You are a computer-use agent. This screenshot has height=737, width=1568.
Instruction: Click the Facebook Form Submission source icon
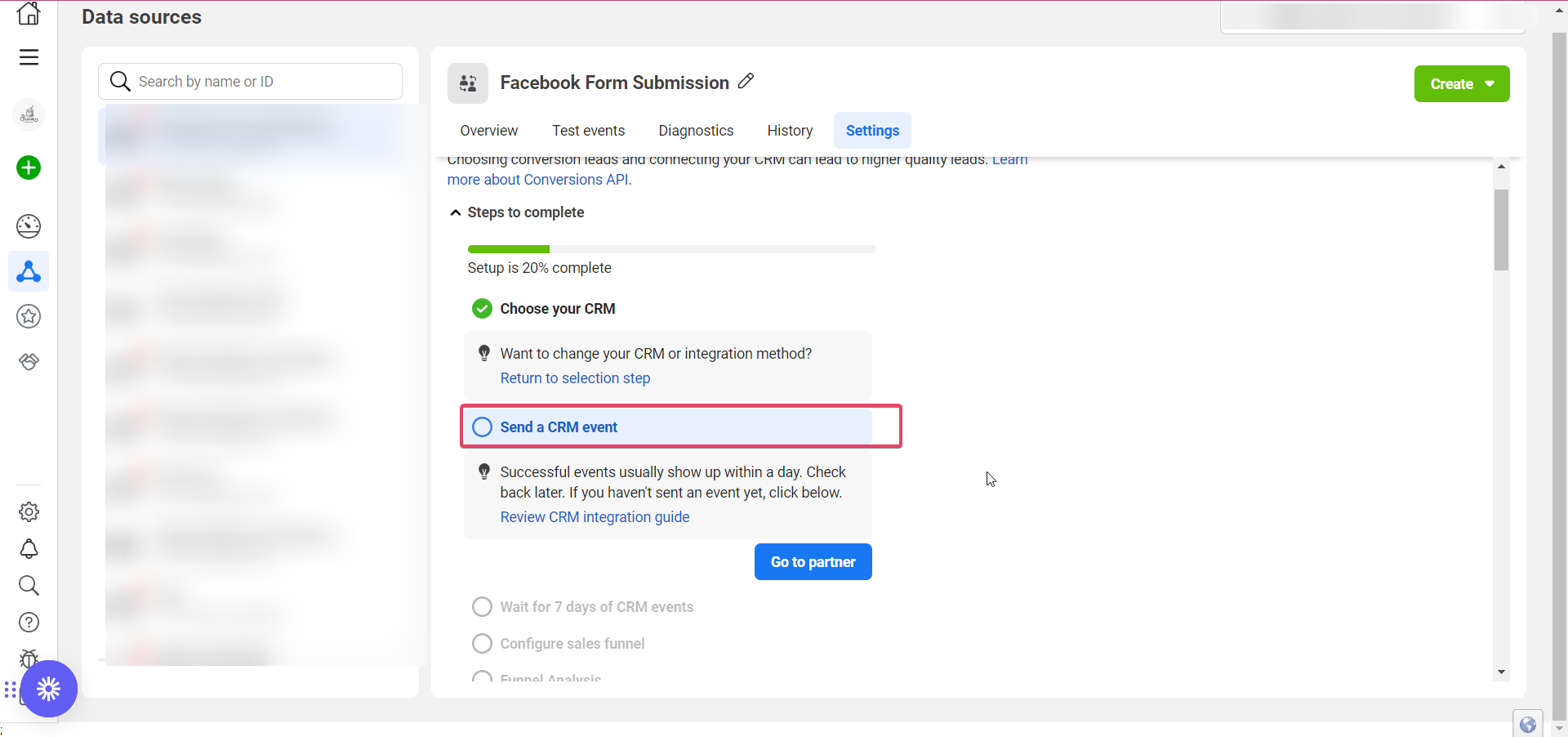(468, 83)
